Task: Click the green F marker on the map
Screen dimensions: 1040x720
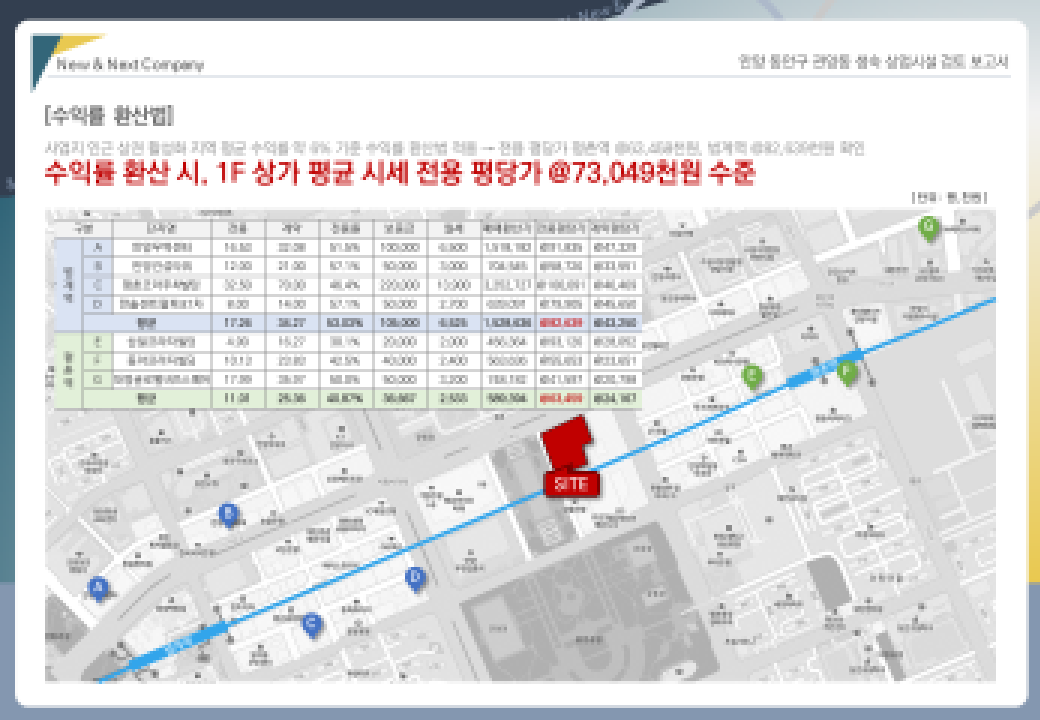Action: (x=847, y=373)
